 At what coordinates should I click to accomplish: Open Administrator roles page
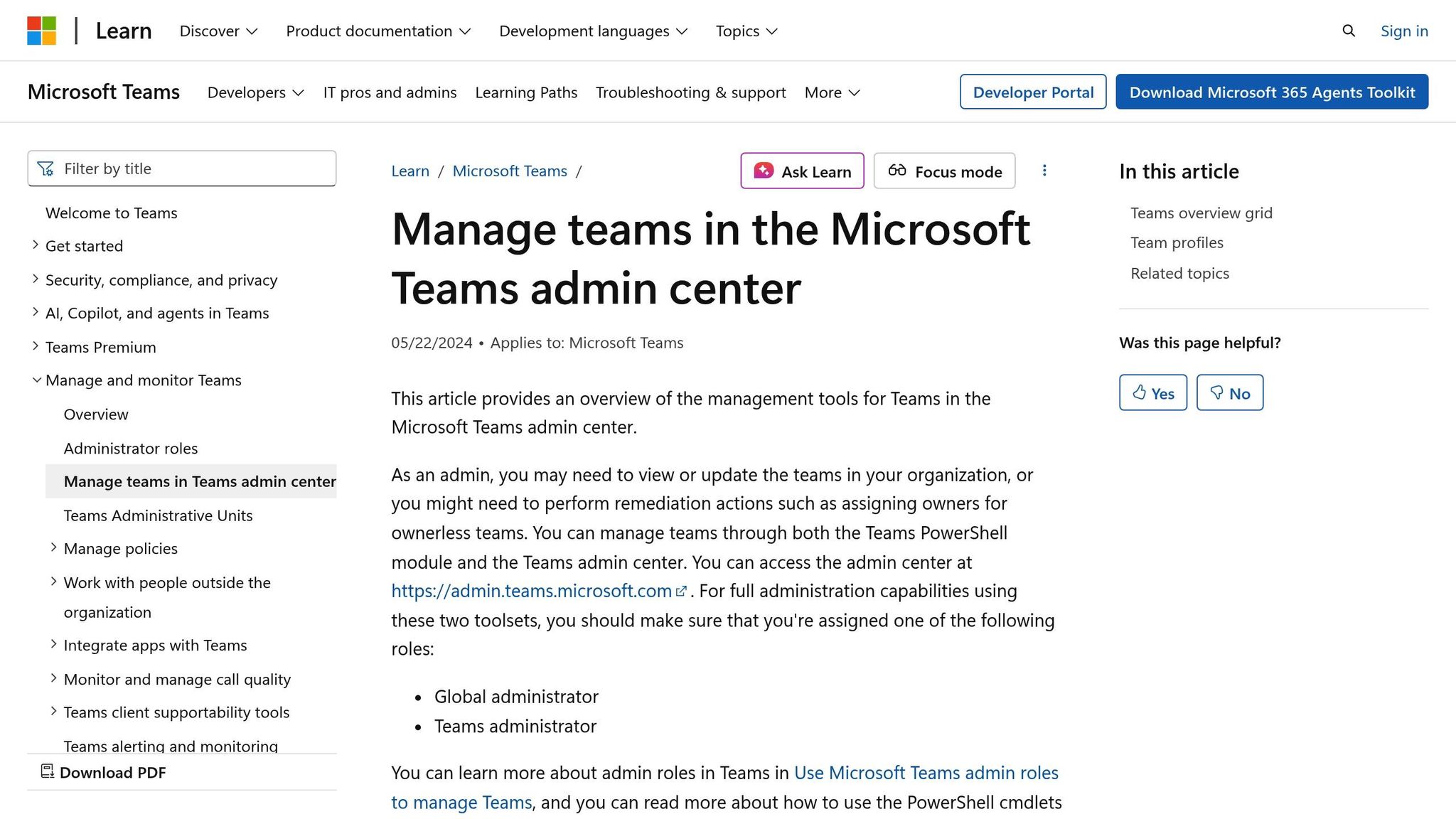click(131, 449)
